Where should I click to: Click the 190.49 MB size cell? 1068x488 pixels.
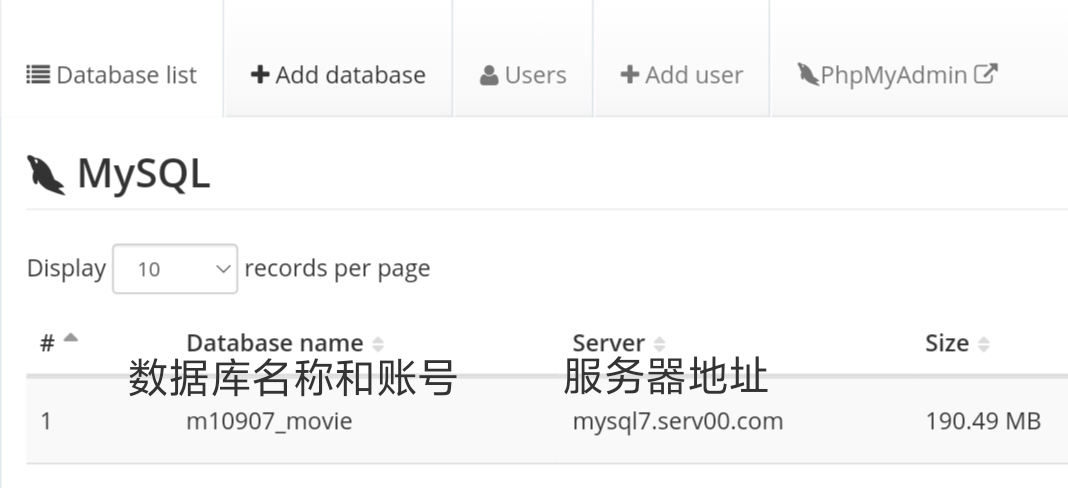coord(983,421)
